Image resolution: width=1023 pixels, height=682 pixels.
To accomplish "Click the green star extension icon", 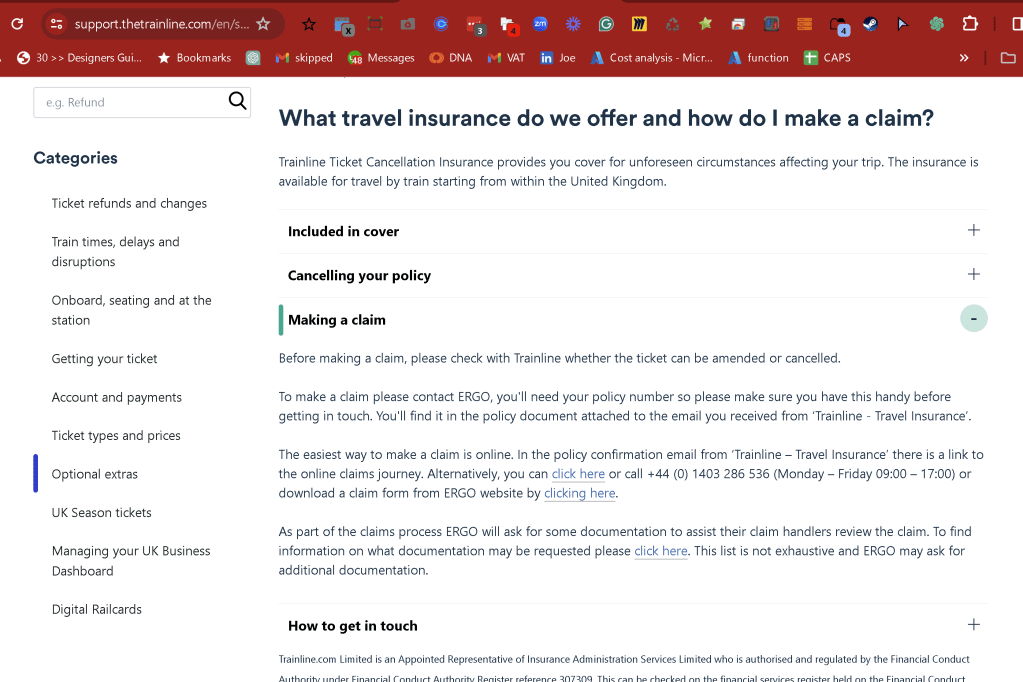I will (705, 24).
